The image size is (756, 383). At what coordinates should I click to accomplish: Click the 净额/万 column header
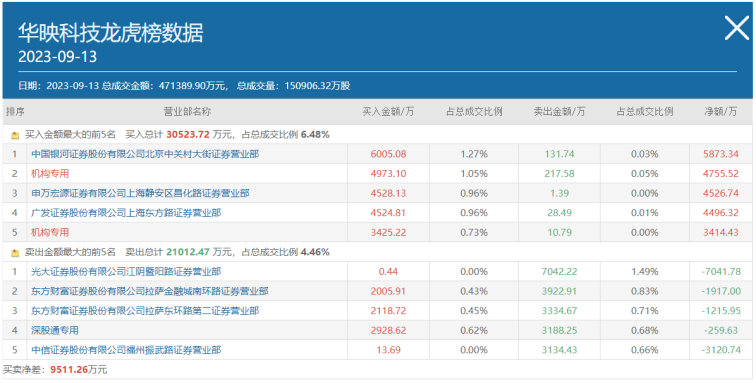pos(721,112)
